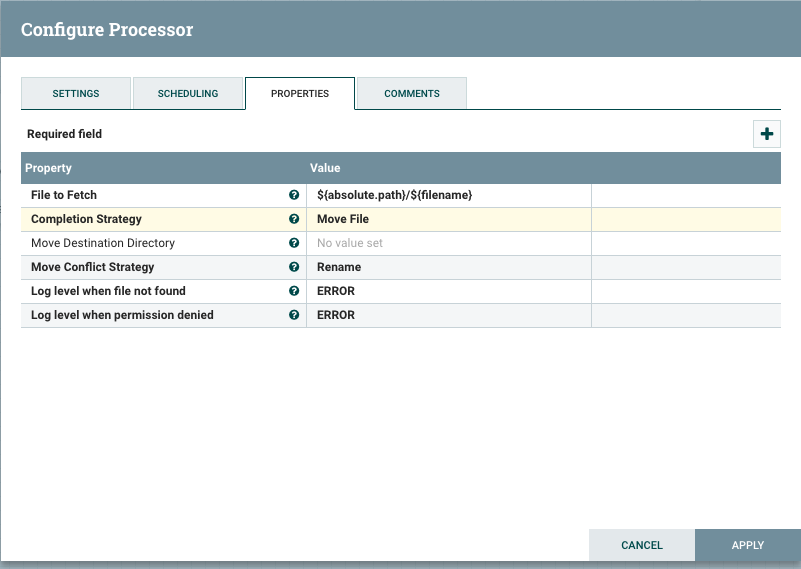Open help icon for Log level when permission denied
Screen dimensions: 801x569
click(x=294, y=315)
